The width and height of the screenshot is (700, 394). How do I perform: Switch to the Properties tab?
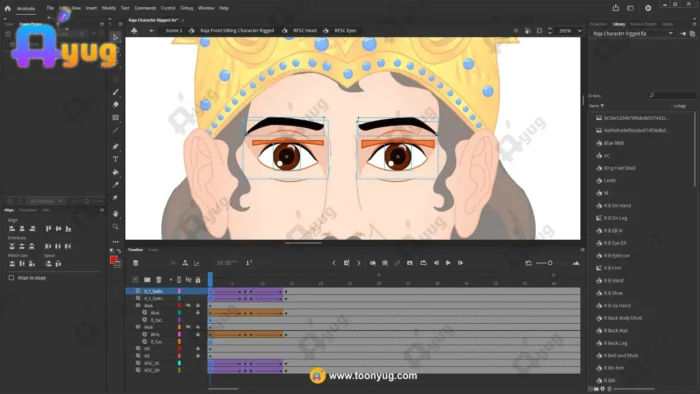click(598, 24)
